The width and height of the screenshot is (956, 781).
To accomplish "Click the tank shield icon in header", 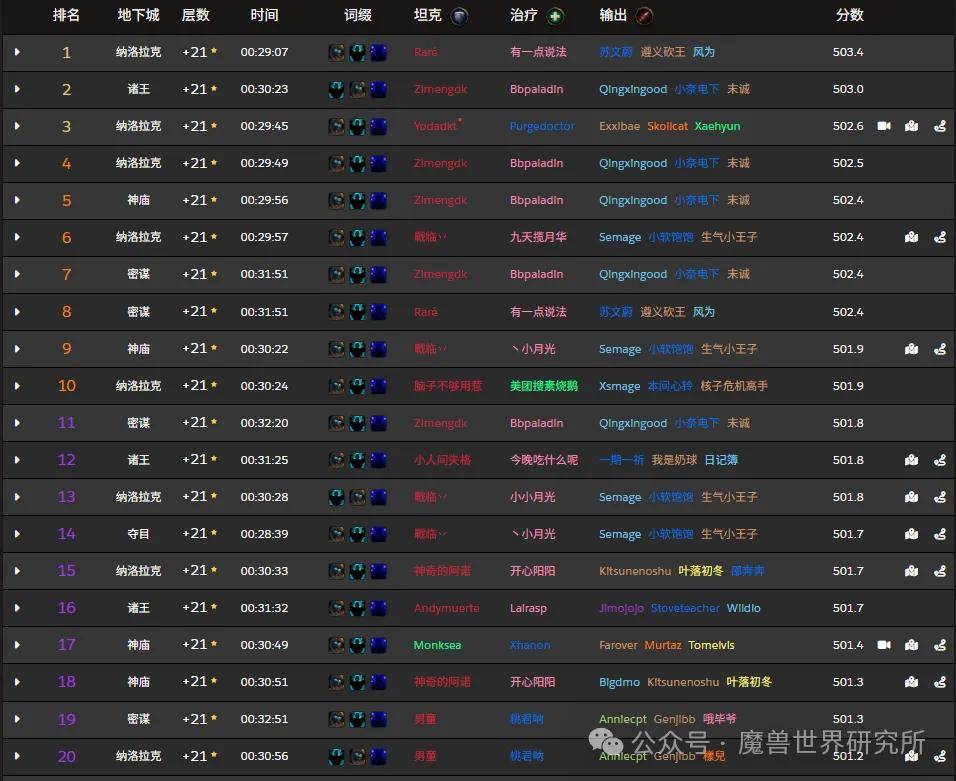I will 460,16.
